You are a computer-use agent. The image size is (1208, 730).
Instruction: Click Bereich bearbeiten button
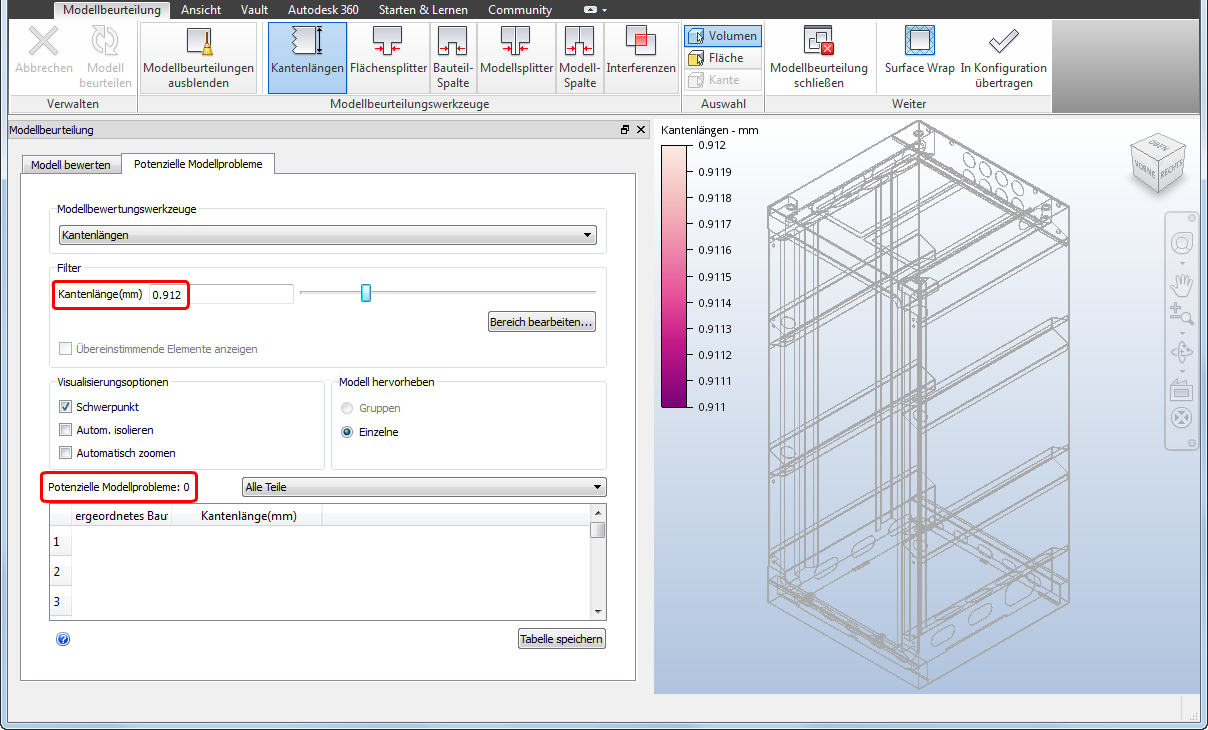click(x=542, y=322)
